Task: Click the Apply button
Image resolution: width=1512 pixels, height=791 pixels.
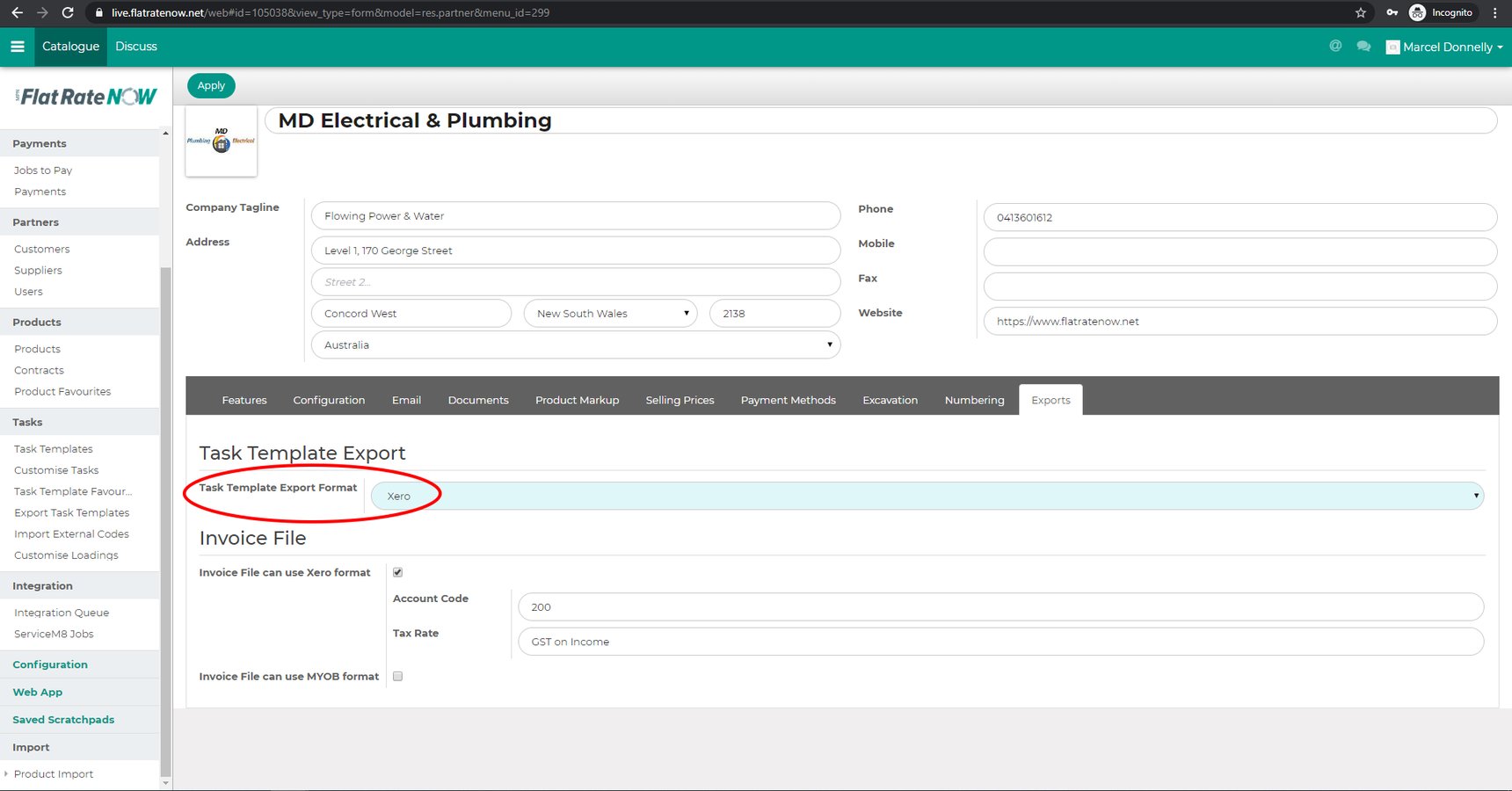Action: (x=210, y=85)
